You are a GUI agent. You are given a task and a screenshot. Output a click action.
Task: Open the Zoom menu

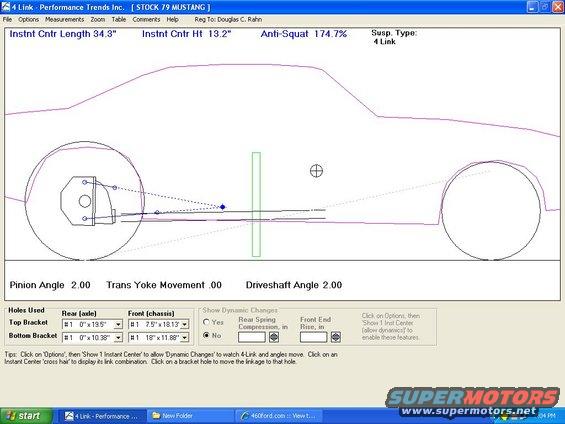98,19
